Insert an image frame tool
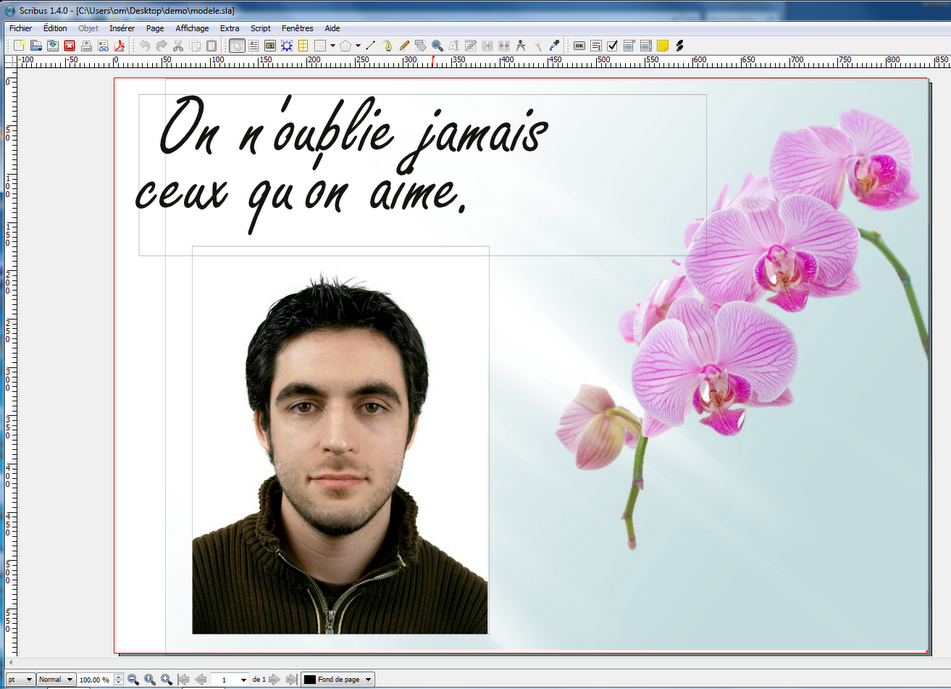 coord(270,45)
